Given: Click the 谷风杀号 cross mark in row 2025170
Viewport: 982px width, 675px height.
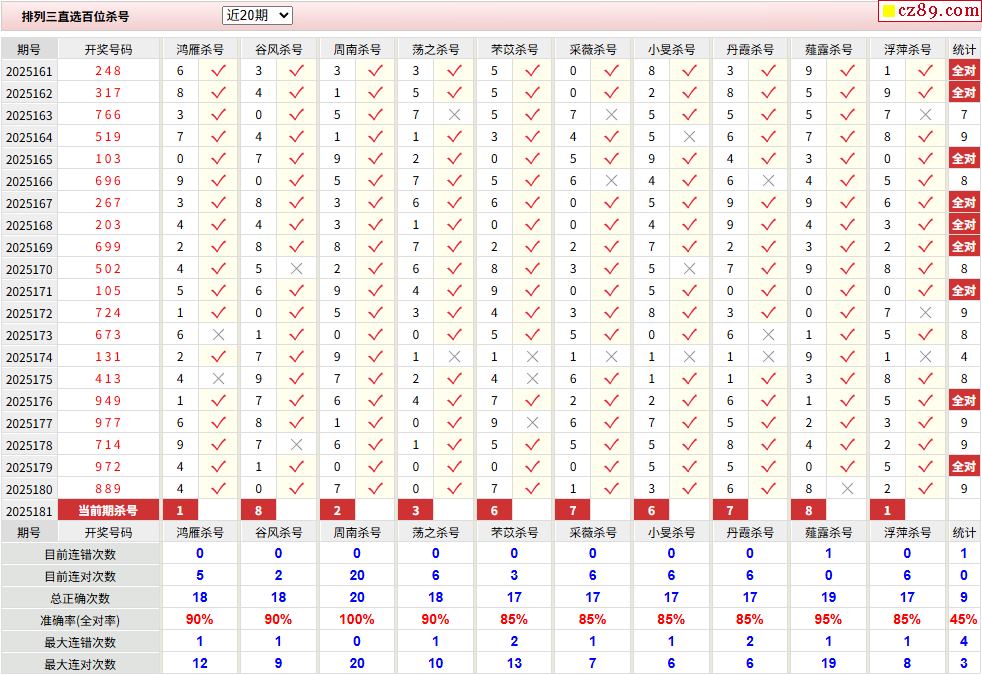Looking at the screenshot, I should [x=297, y=269].
